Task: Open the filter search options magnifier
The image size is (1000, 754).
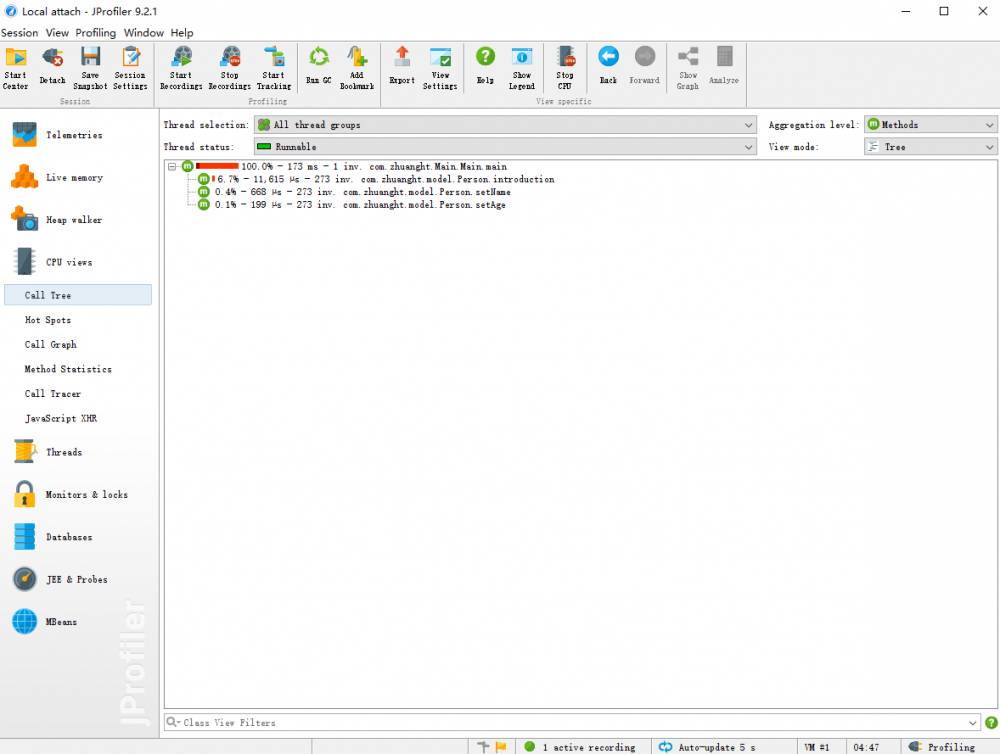Action: [172, 722]
